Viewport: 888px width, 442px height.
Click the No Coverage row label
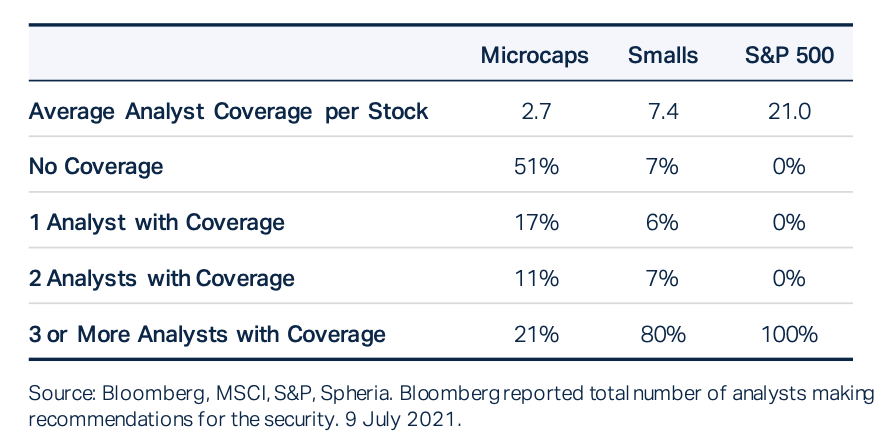click(x=96, y=166)
